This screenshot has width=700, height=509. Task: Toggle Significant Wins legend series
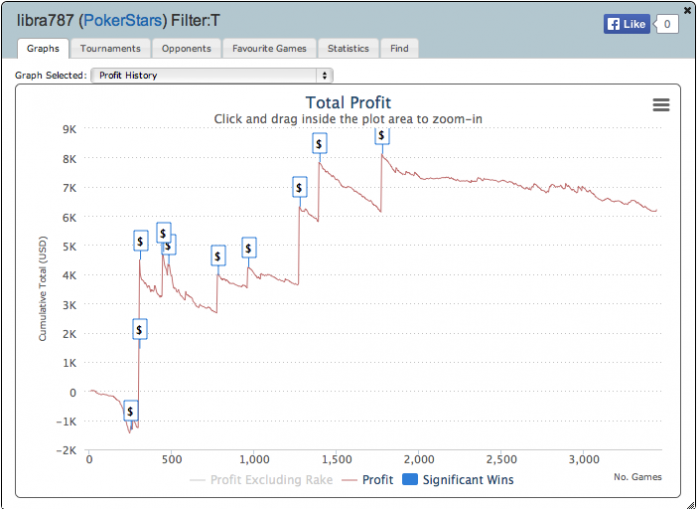tap(458, 480)
